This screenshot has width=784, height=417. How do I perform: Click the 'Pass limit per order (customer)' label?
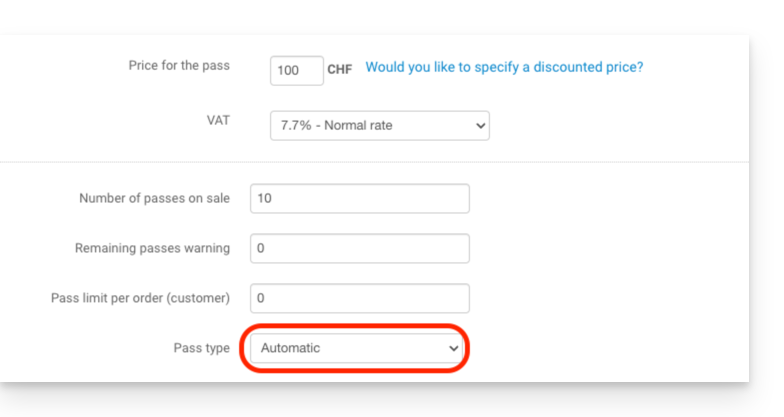pyautogui.click(x=140, y=298)
